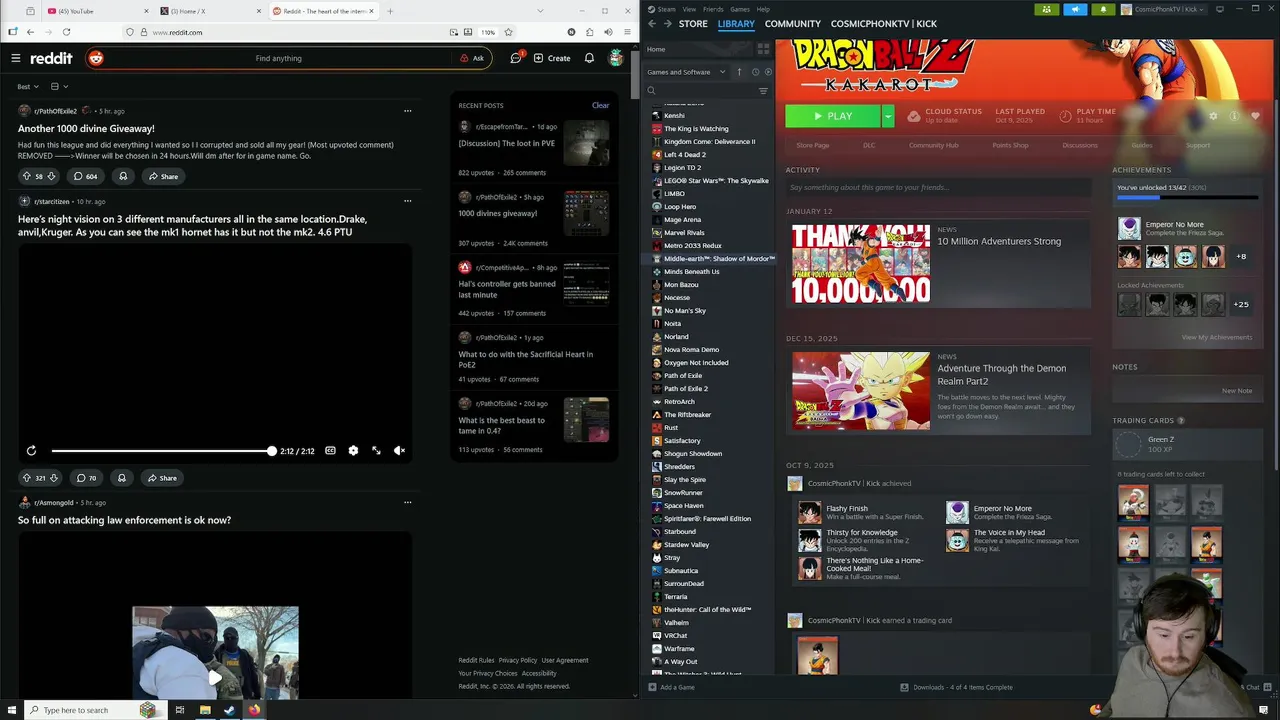The image size is (1280, 720).
Task: Click the Reddit Find anything search field
Action: coord(278,58)
